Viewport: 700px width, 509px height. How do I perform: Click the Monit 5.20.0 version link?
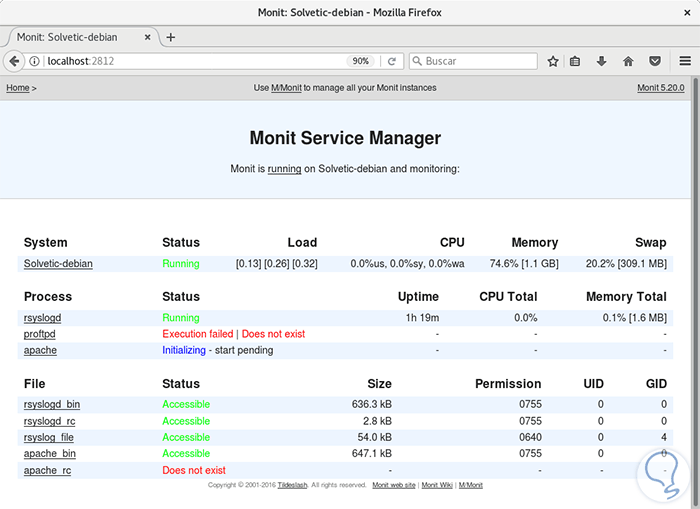[x=660, y=88]
